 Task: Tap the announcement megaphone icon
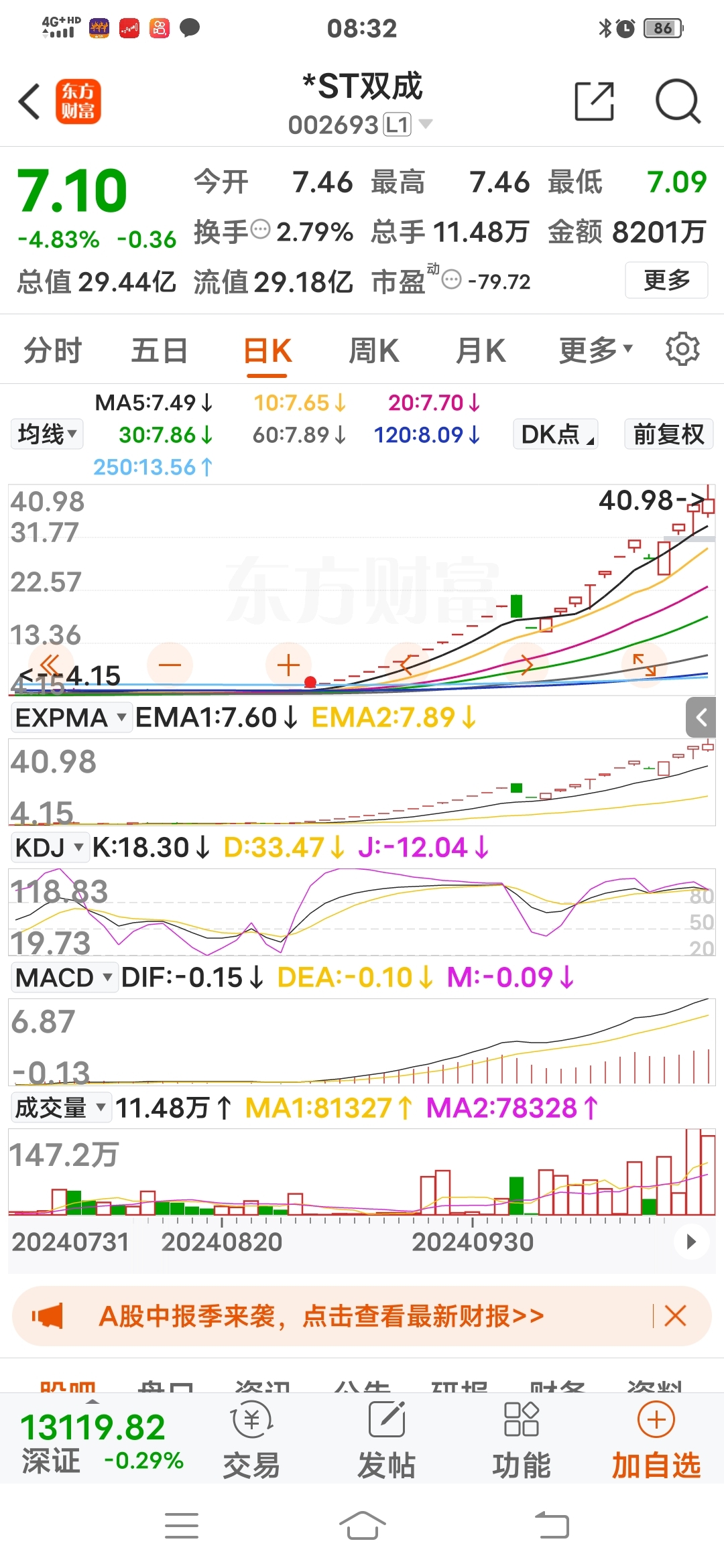pos(48,1316)
